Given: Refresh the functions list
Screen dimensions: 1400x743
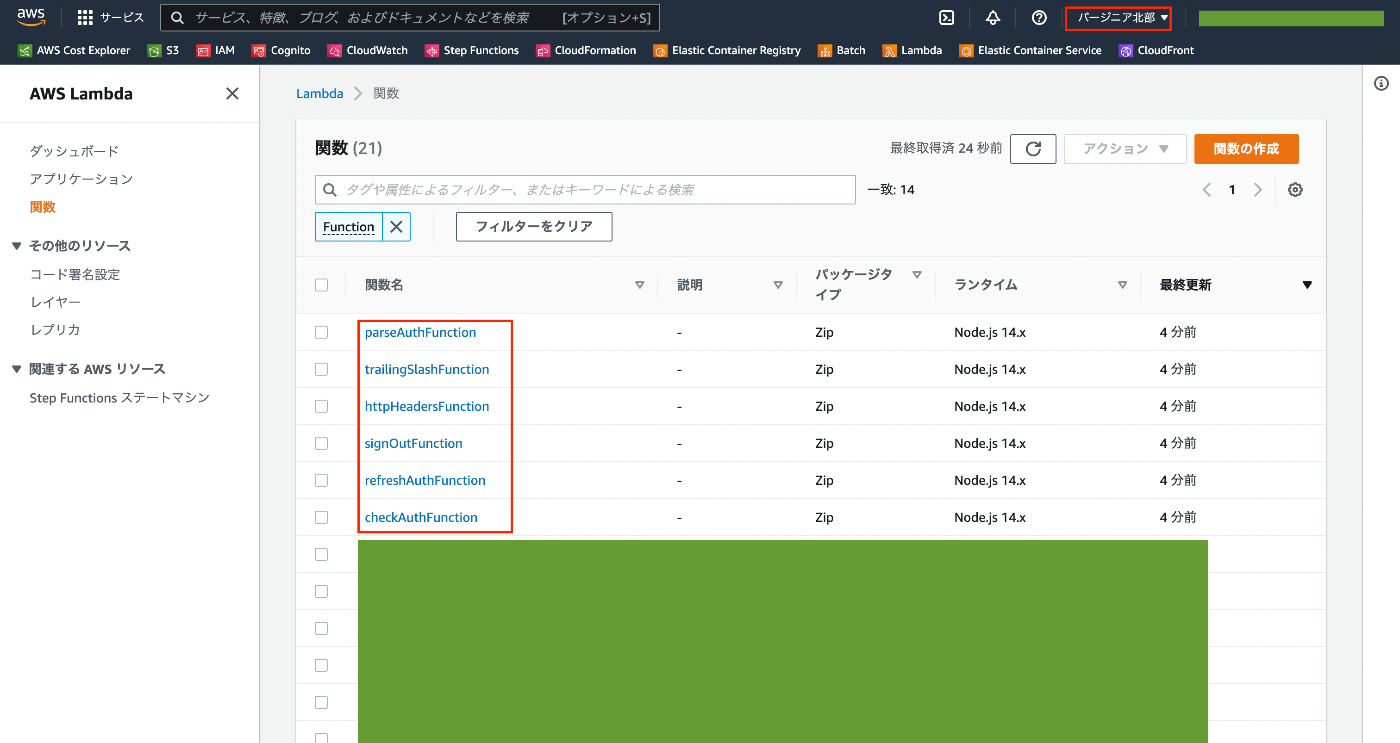Looking at the screenshot, I should click(x=1034, y=148).
